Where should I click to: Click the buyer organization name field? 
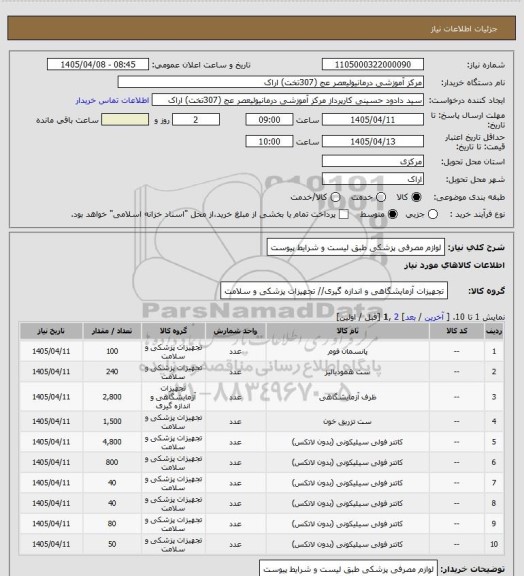point(270,82)
